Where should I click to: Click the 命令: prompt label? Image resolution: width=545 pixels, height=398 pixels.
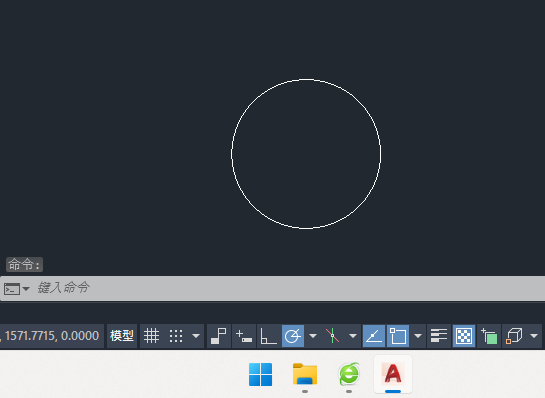[x=24, y=265]
